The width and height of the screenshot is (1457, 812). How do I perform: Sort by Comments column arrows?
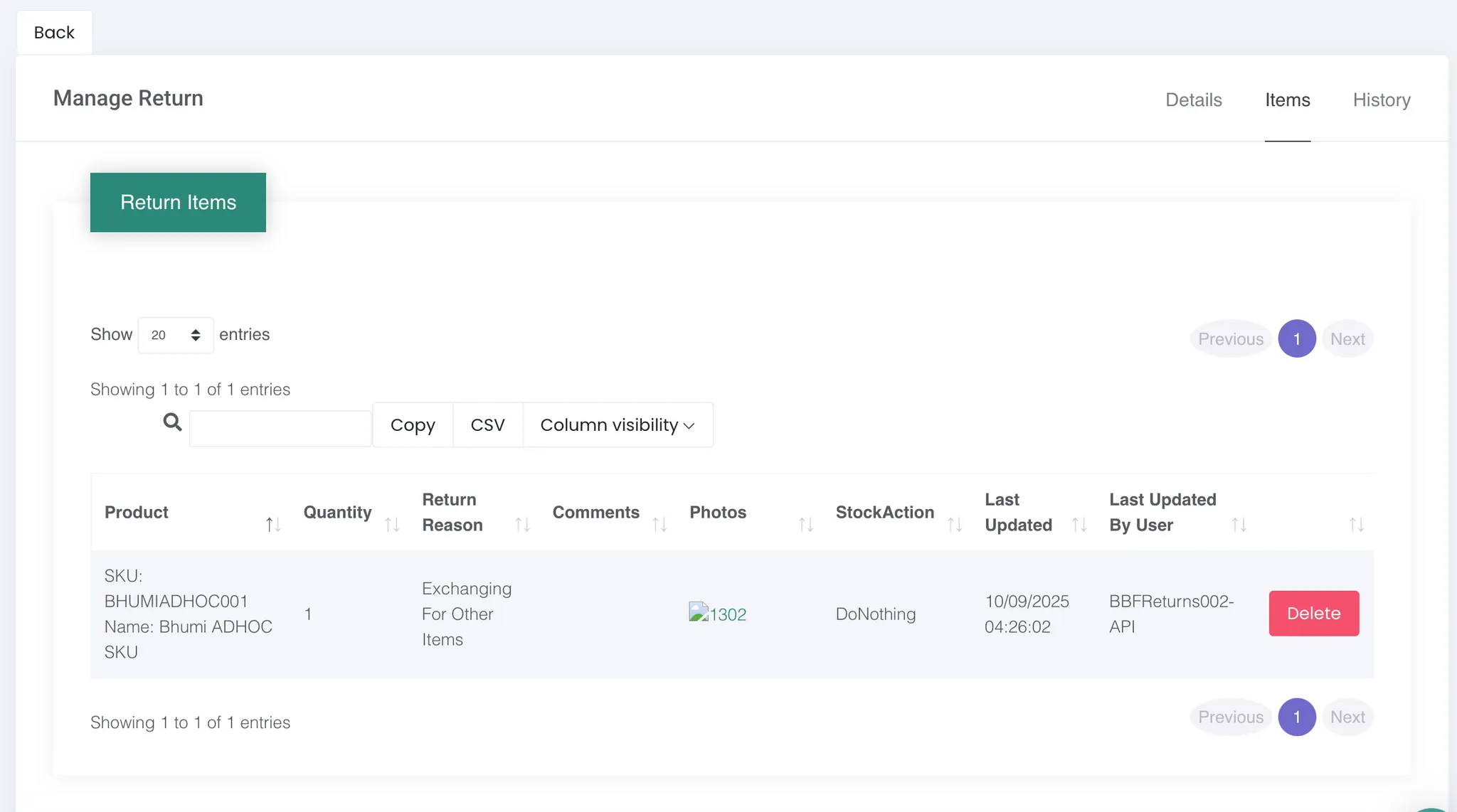tap(659, 525)
